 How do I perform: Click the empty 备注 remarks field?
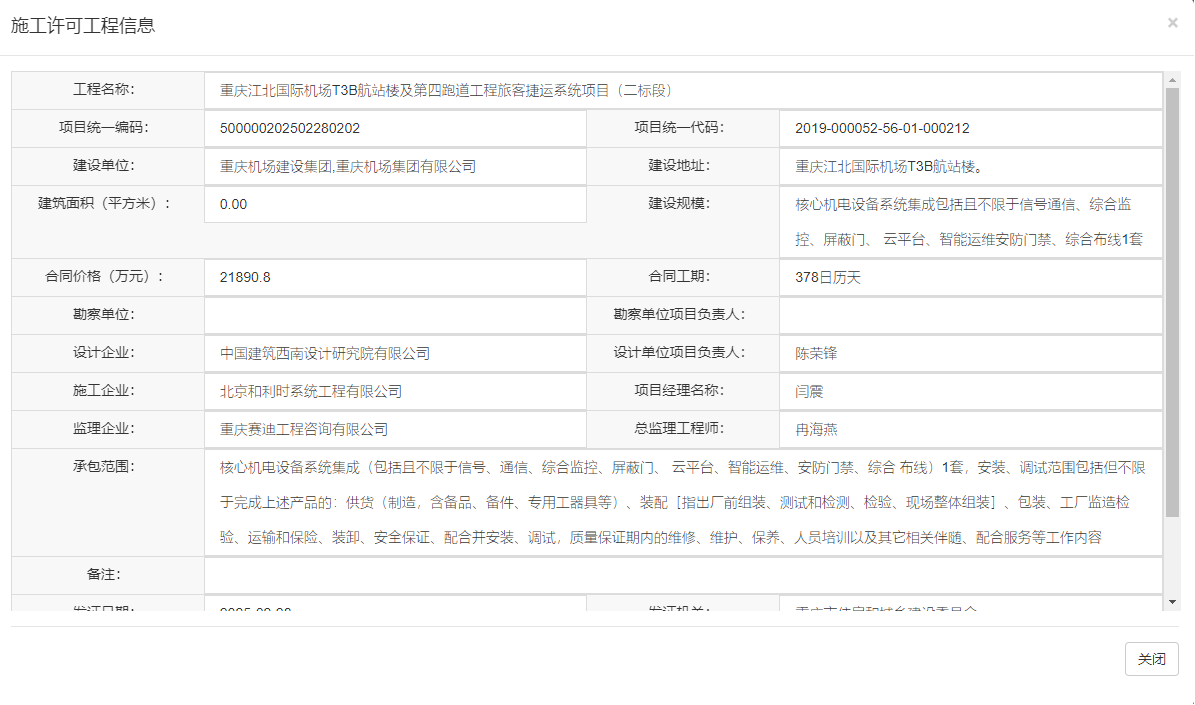point(682,576)
